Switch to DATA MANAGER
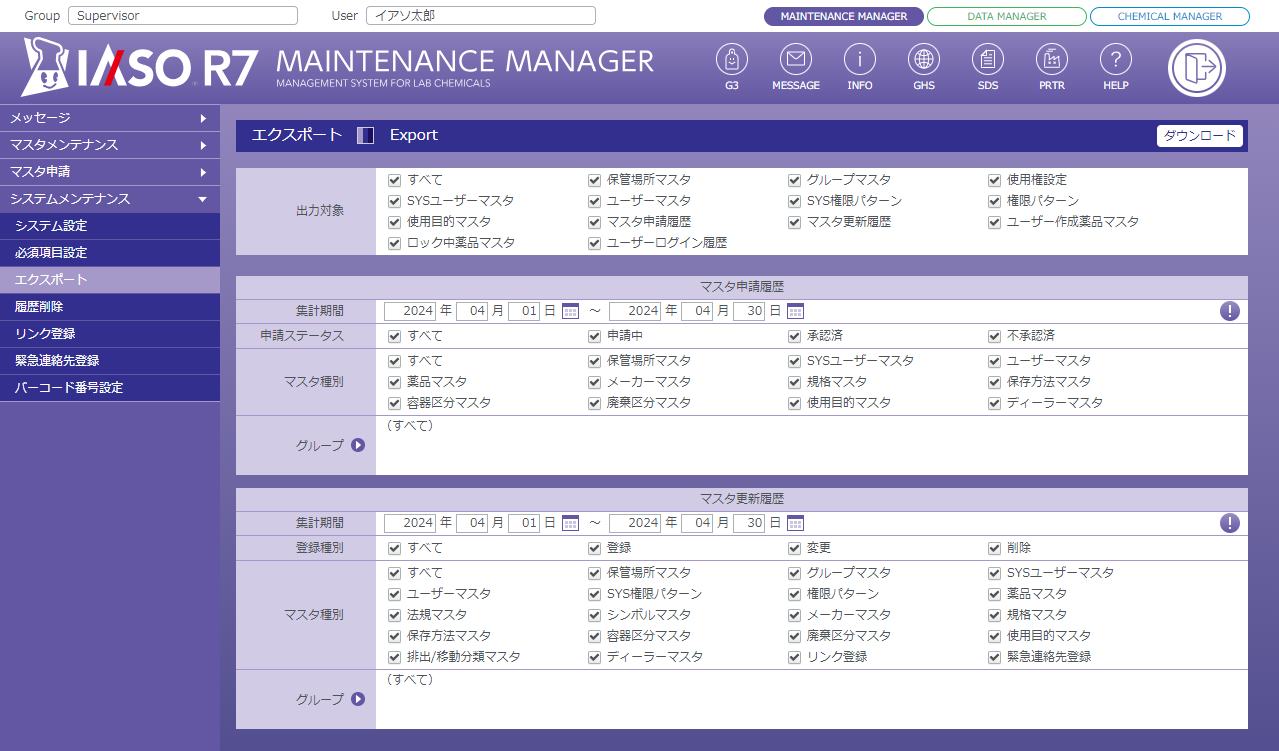Viewport: 1279px width, 751px height. click(x=1007, y=16)
